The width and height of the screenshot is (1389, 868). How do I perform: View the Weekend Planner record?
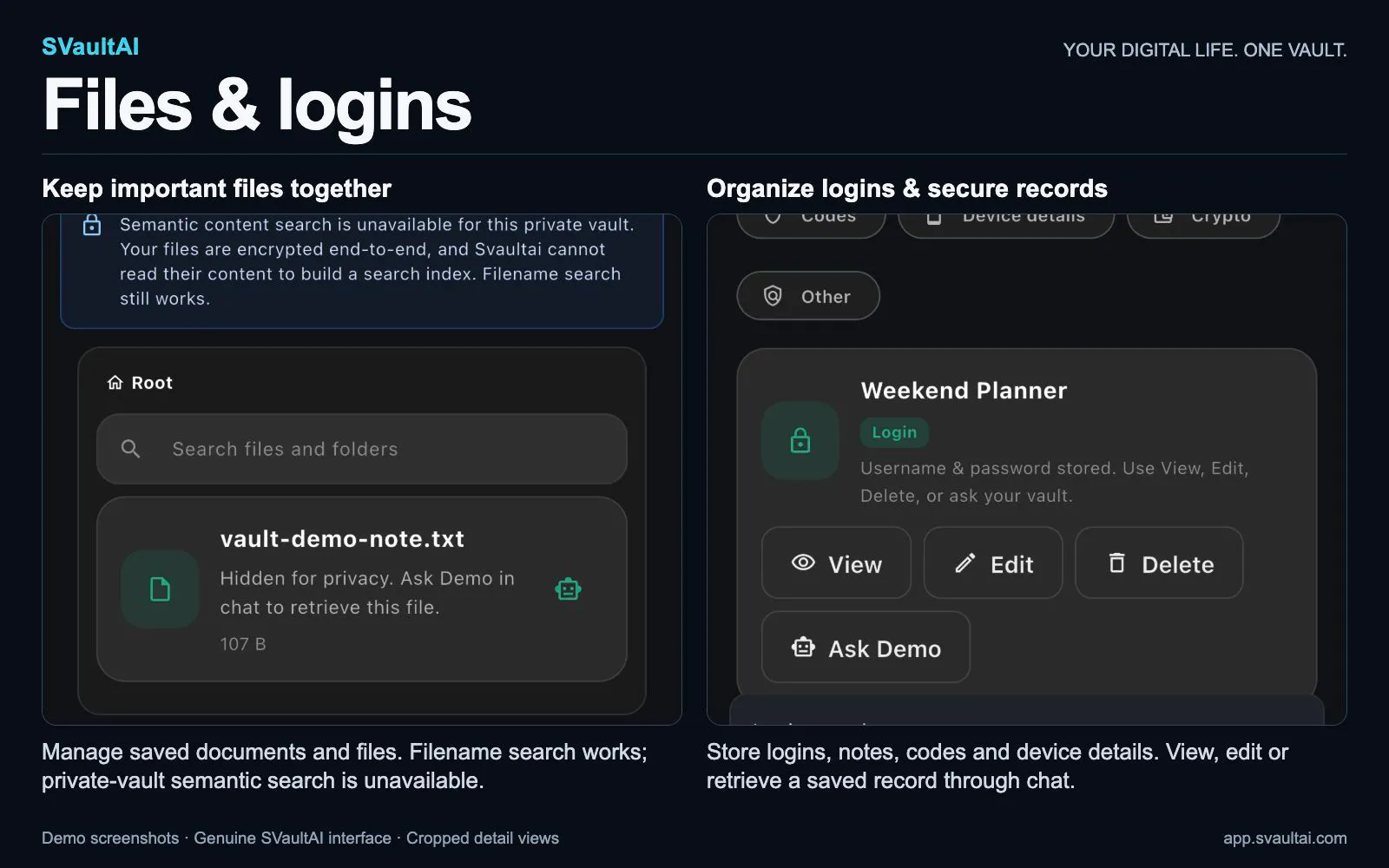coord(836,563)
